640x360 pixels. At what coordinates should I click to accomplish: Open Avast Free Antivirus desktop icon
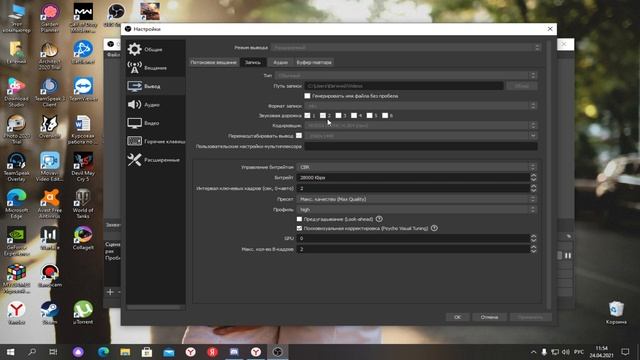point(49,204)
